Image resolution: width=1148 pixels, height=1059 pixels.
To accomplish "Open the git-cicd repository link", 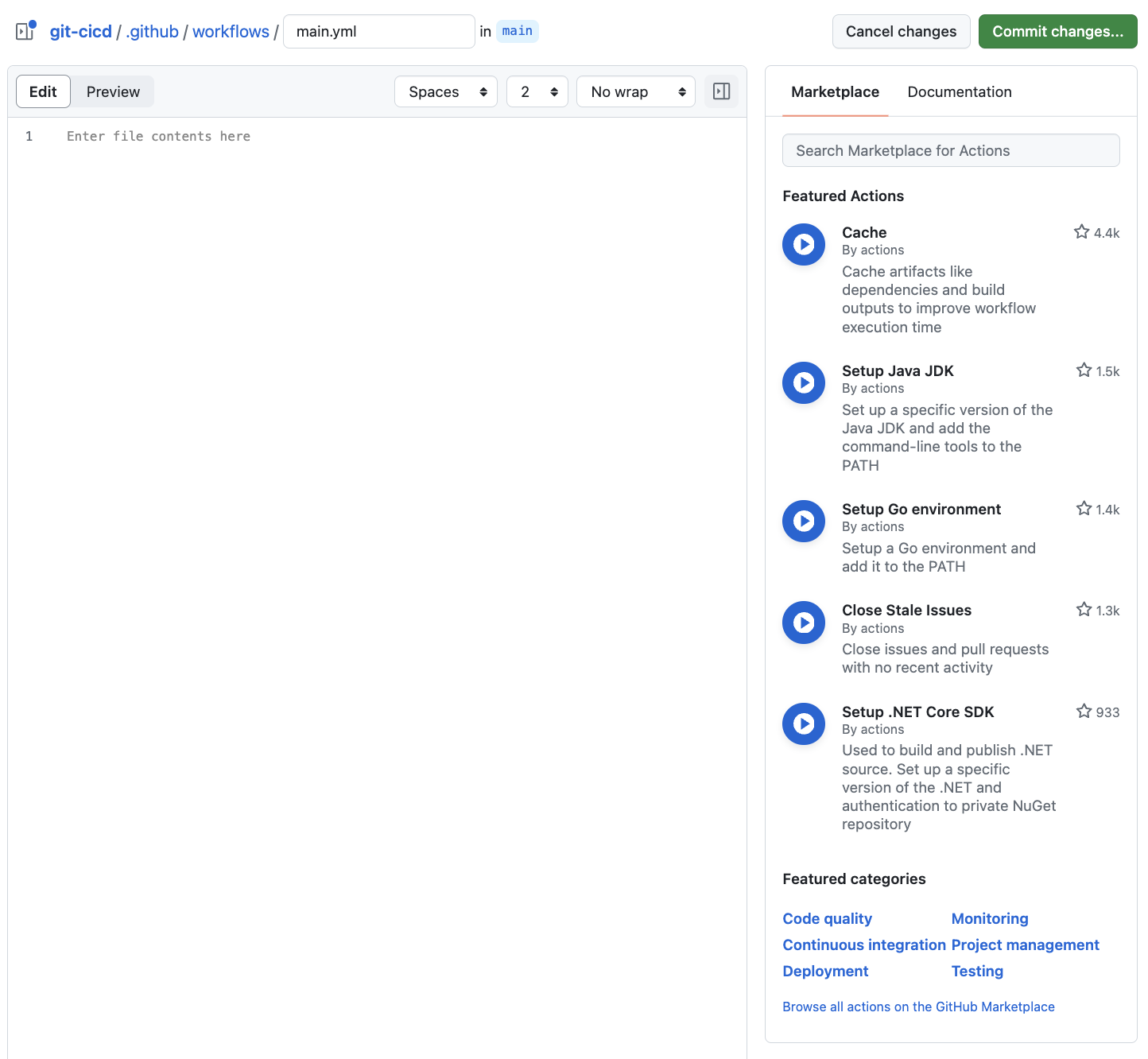I will pos(81,31).
